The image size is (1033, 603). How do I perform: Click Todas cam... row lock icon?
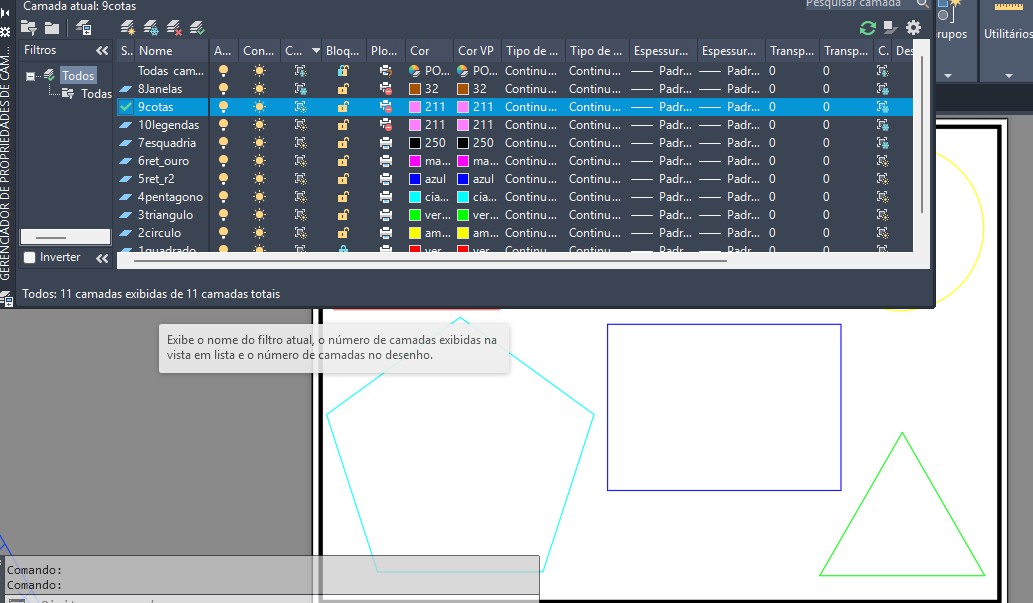pos(343,71)
